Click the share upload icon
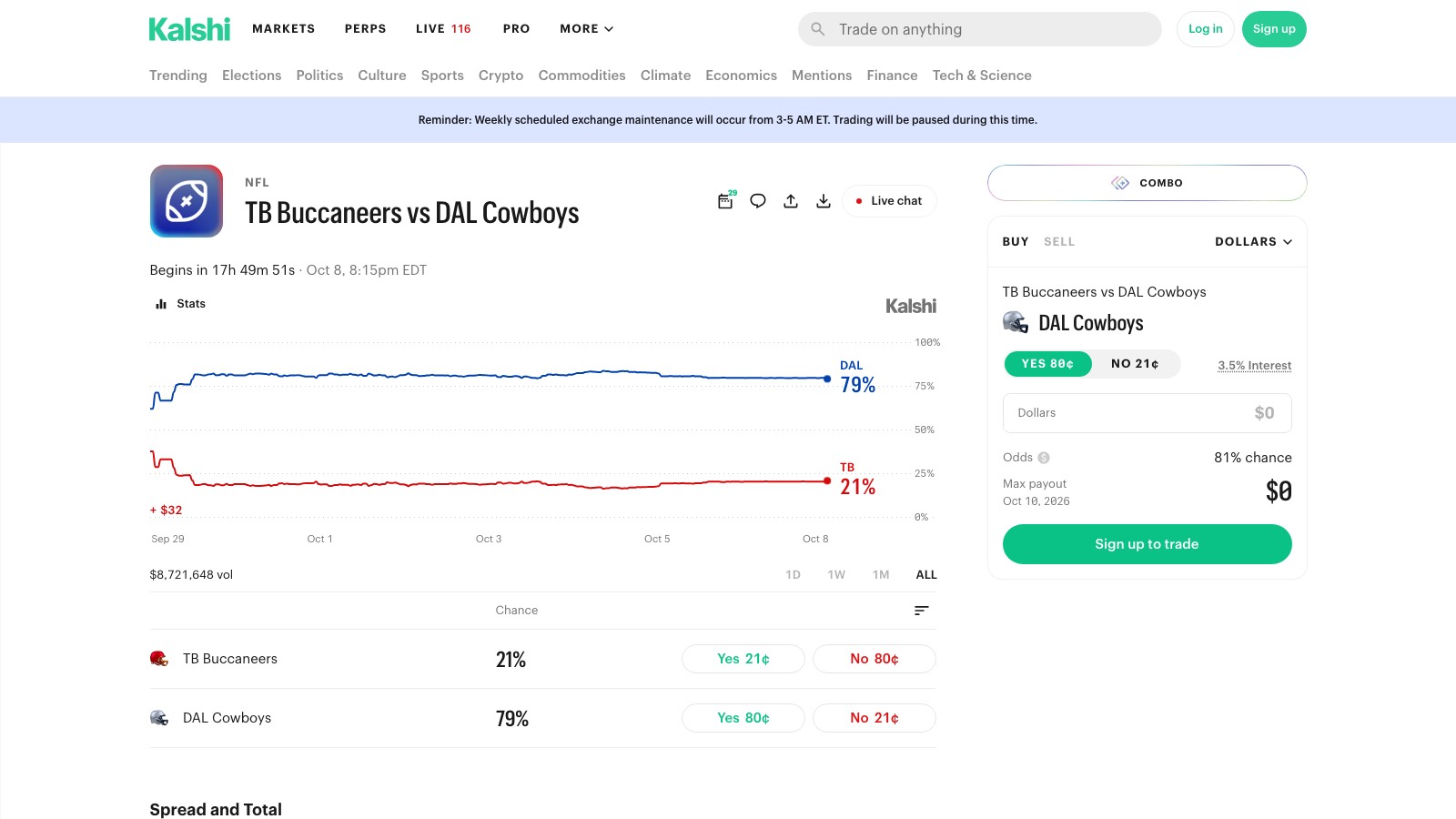The height and width of the screenshot is (819, 1456). (x=791, y=201)
